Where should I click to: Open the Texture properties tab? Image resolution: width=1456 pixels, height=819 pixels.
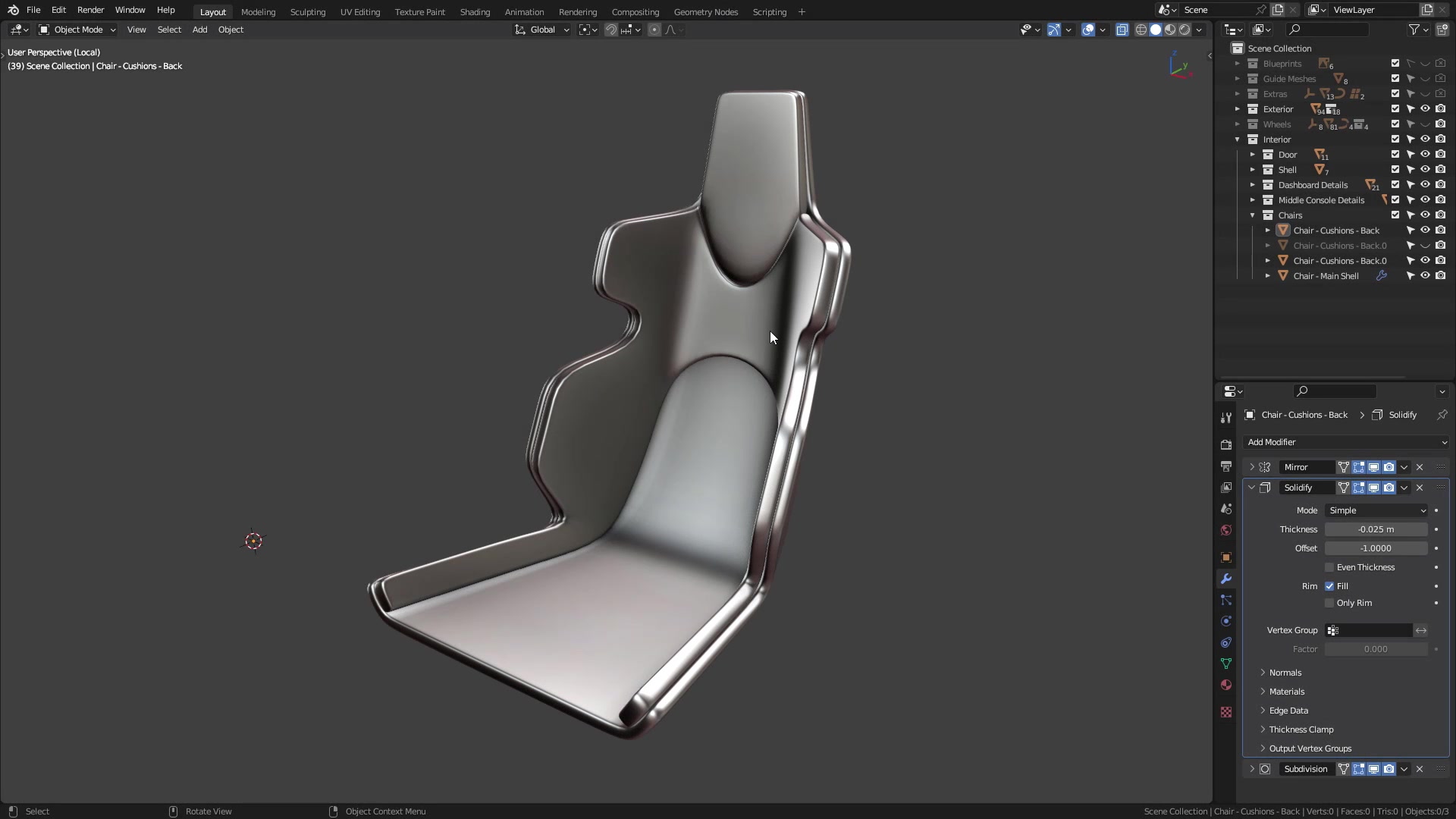click(1226, 712)
